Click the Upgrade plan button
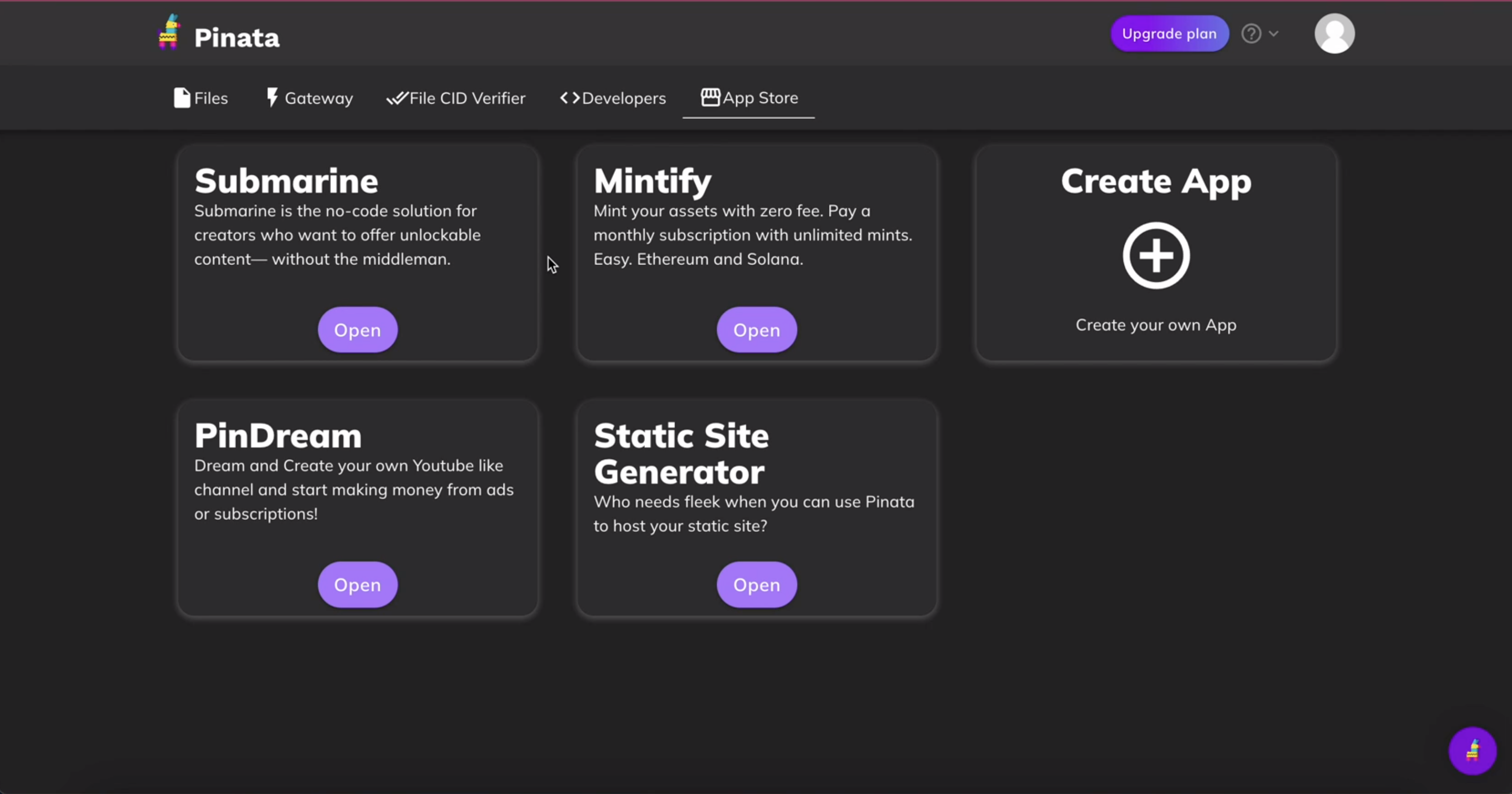The height and width of the screenshot is (794, 1512). pos(1169,34)
